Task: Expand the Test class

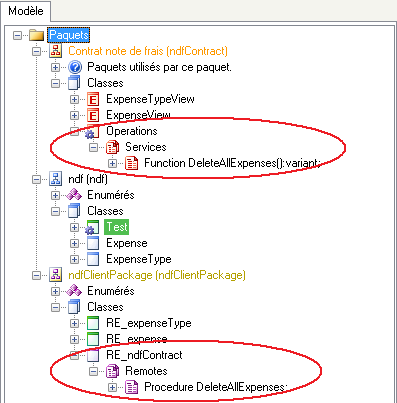Action: (x=74, y=227)
